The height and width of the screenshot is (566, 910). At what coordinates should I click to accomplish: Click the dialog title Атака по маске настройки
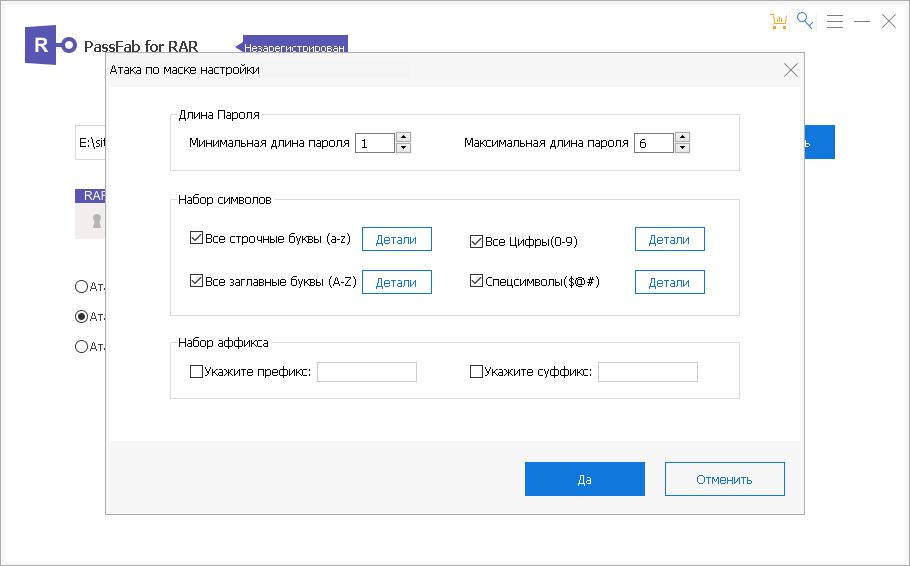click(185, 70)
